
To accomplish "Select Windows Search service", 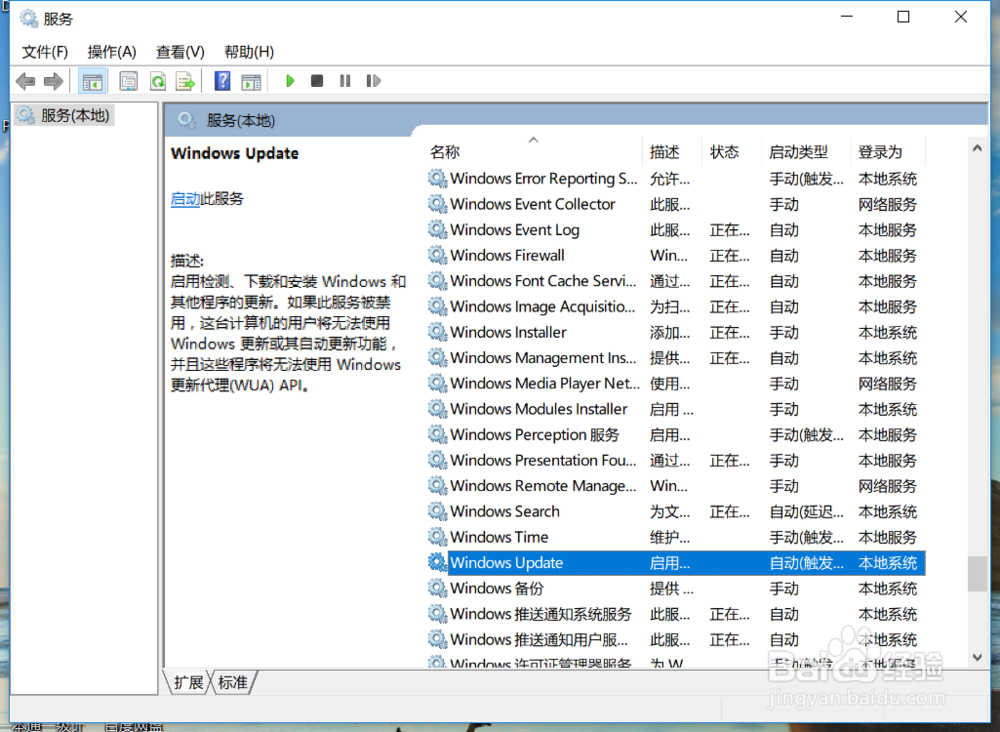I will click(675, 511).
